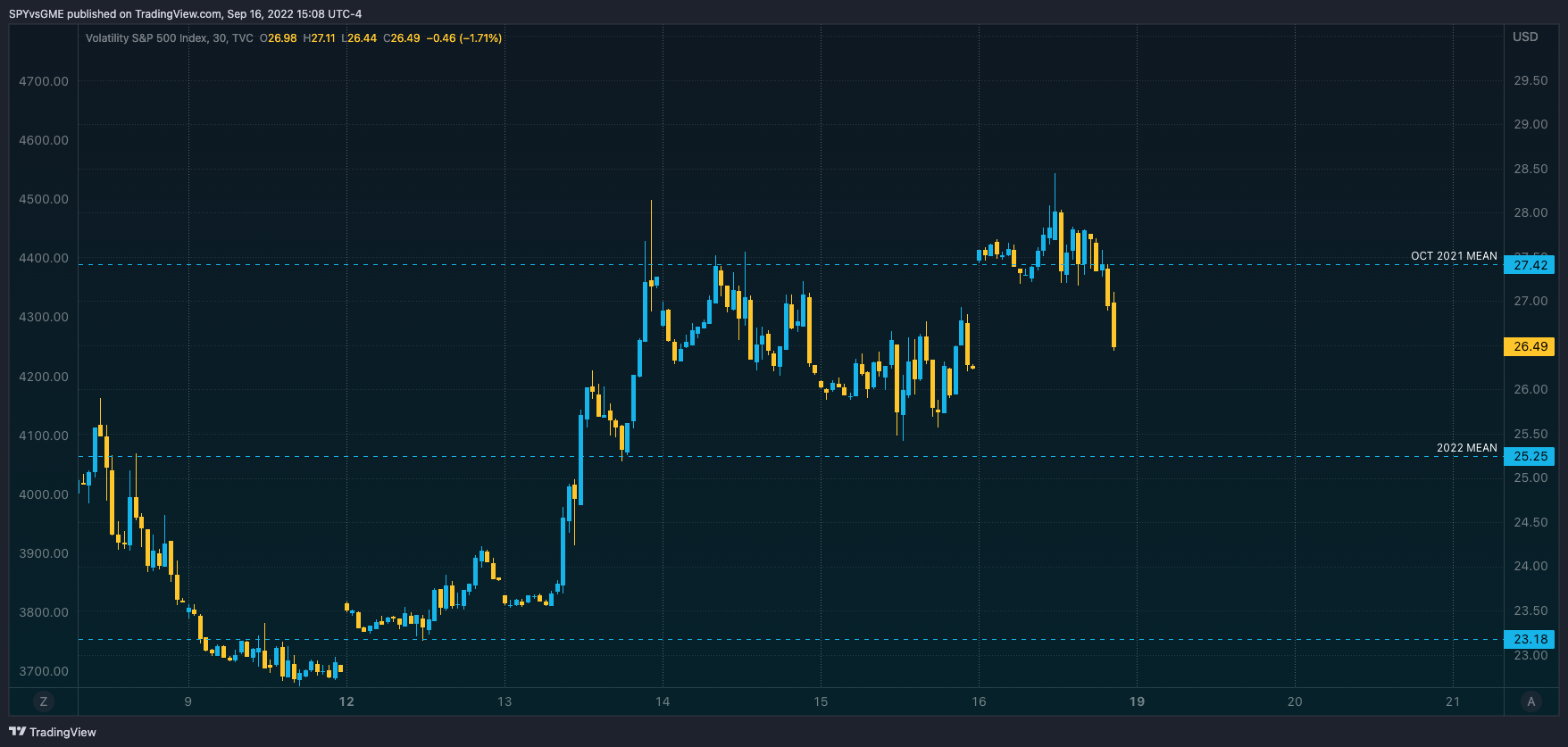The width and height of the screenshot is (1568, 747).
Task: Select date 20 on the time axis
Action: [1295, 701]
